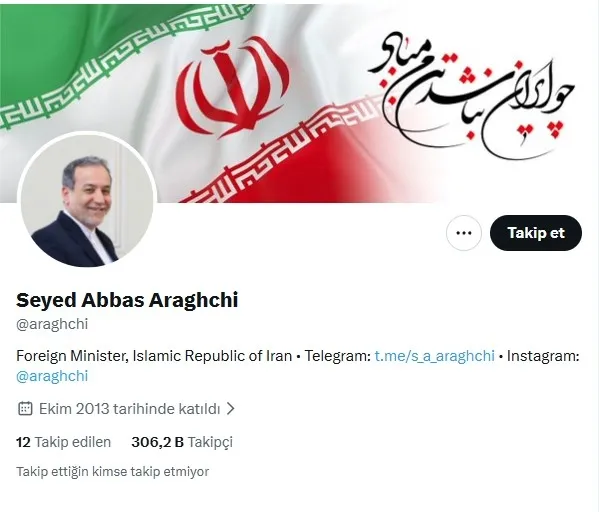Click the gray @araghchi handle under name
Image resolution: width=599 pixels, height=512 pixels.
[52, 324]
